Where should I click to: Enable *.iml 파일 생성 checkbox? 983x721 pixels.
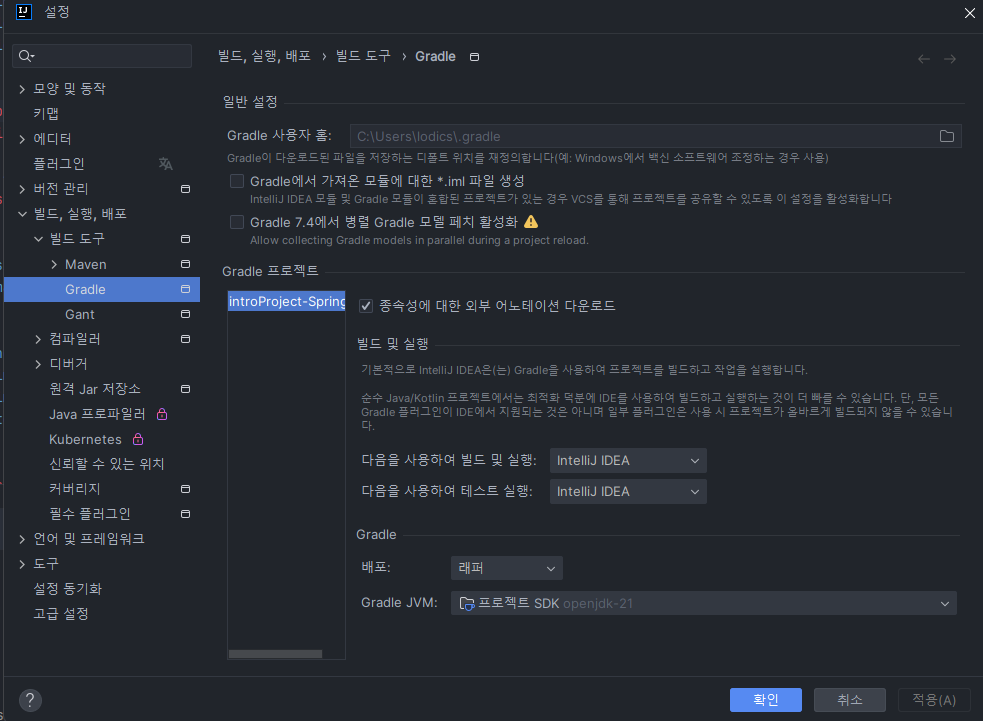237,181
